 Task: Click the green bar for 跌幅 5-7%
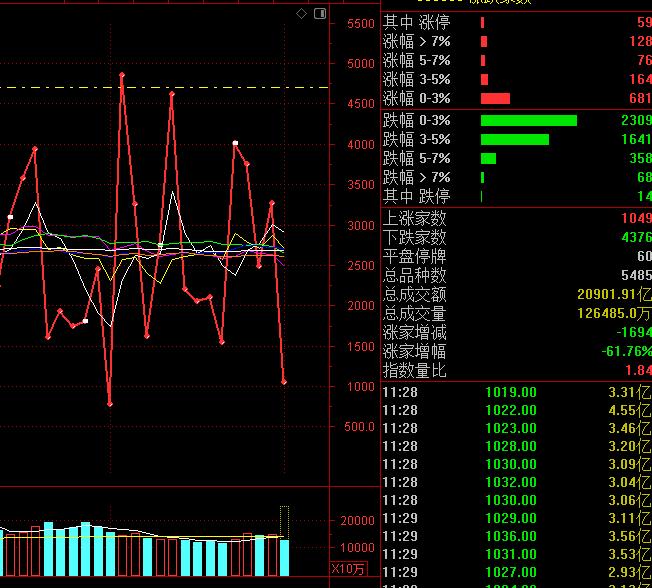488,158
